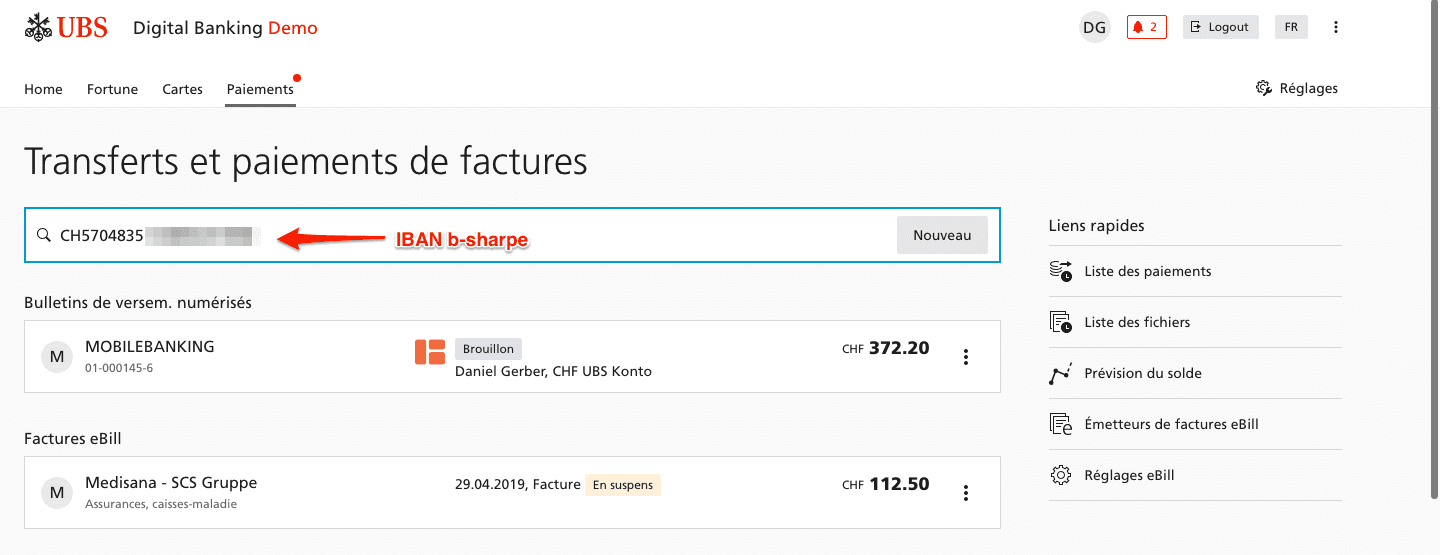Switch language with FR button
Image resolution: width=1440 pixels, height=555 pixels.
[x=1291, y=27]
